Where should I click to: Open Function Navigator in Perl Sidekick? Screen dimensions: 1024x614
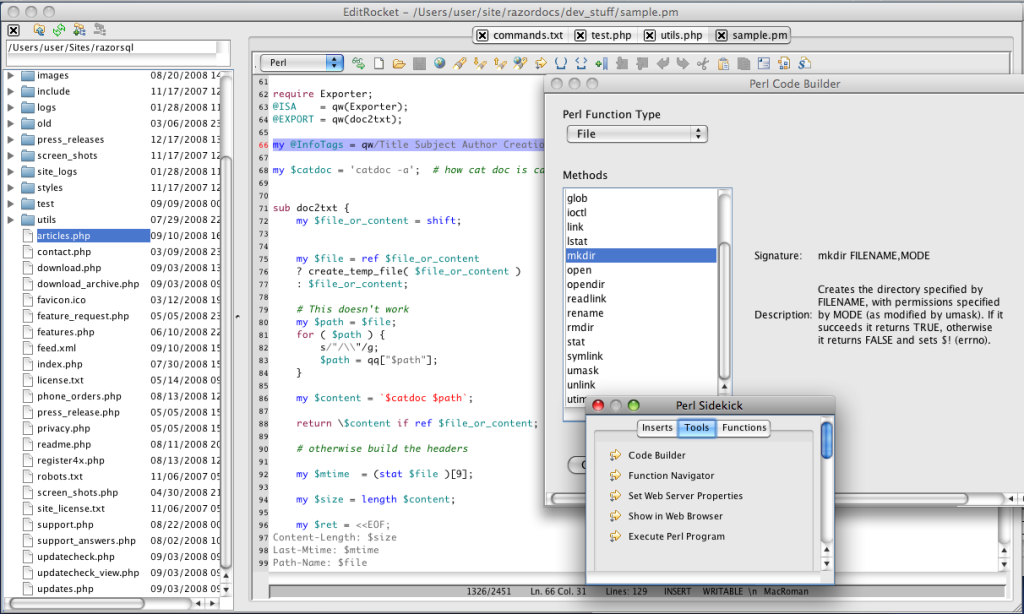pos(671,476)
